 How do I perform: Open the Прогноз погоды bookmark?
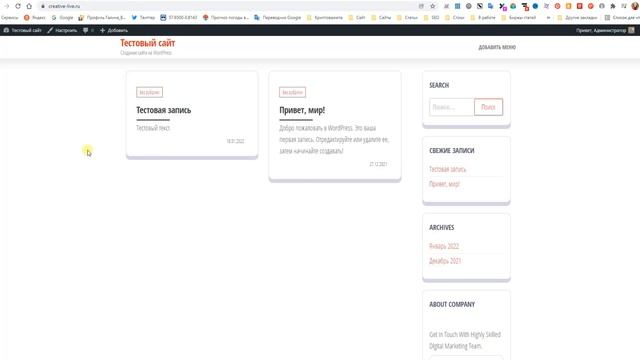click(x=226, y=18)
